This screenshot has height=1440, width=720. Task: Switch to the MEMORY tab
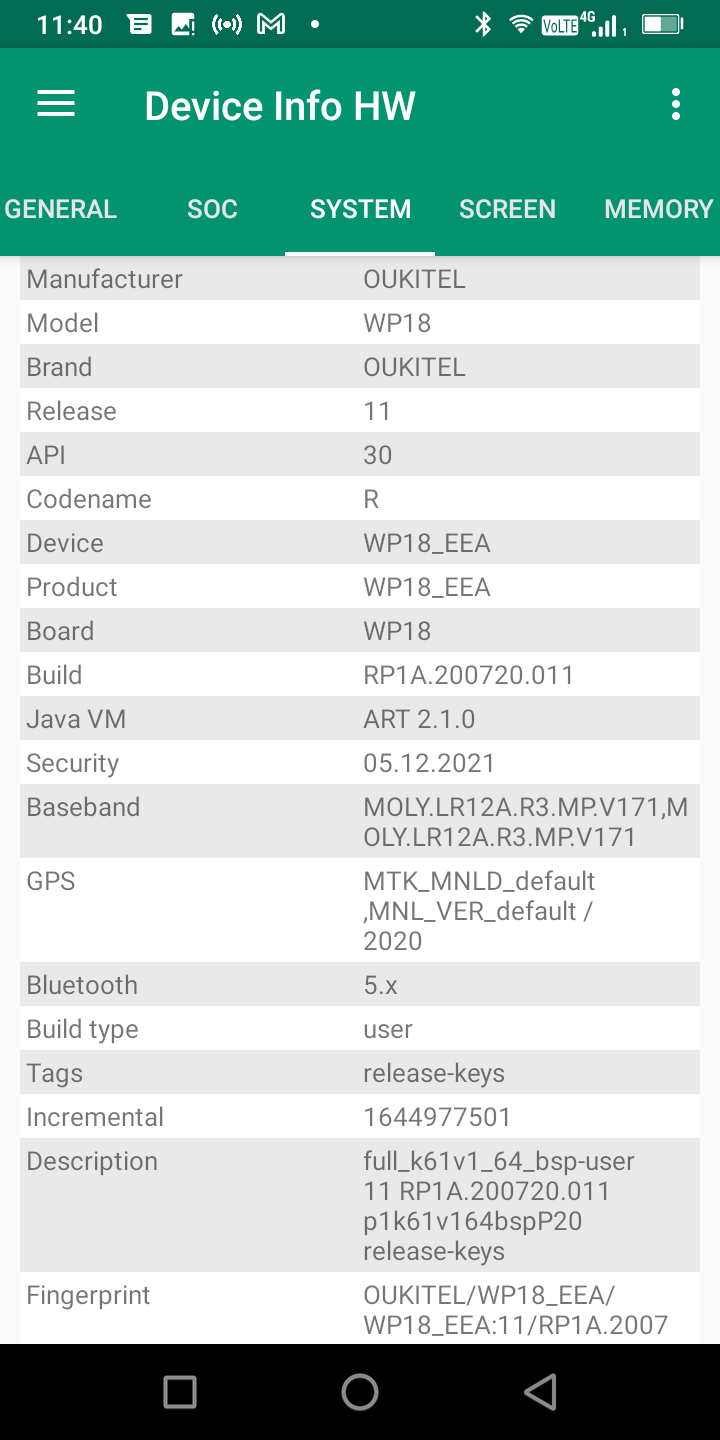click(x=658, y=209)
